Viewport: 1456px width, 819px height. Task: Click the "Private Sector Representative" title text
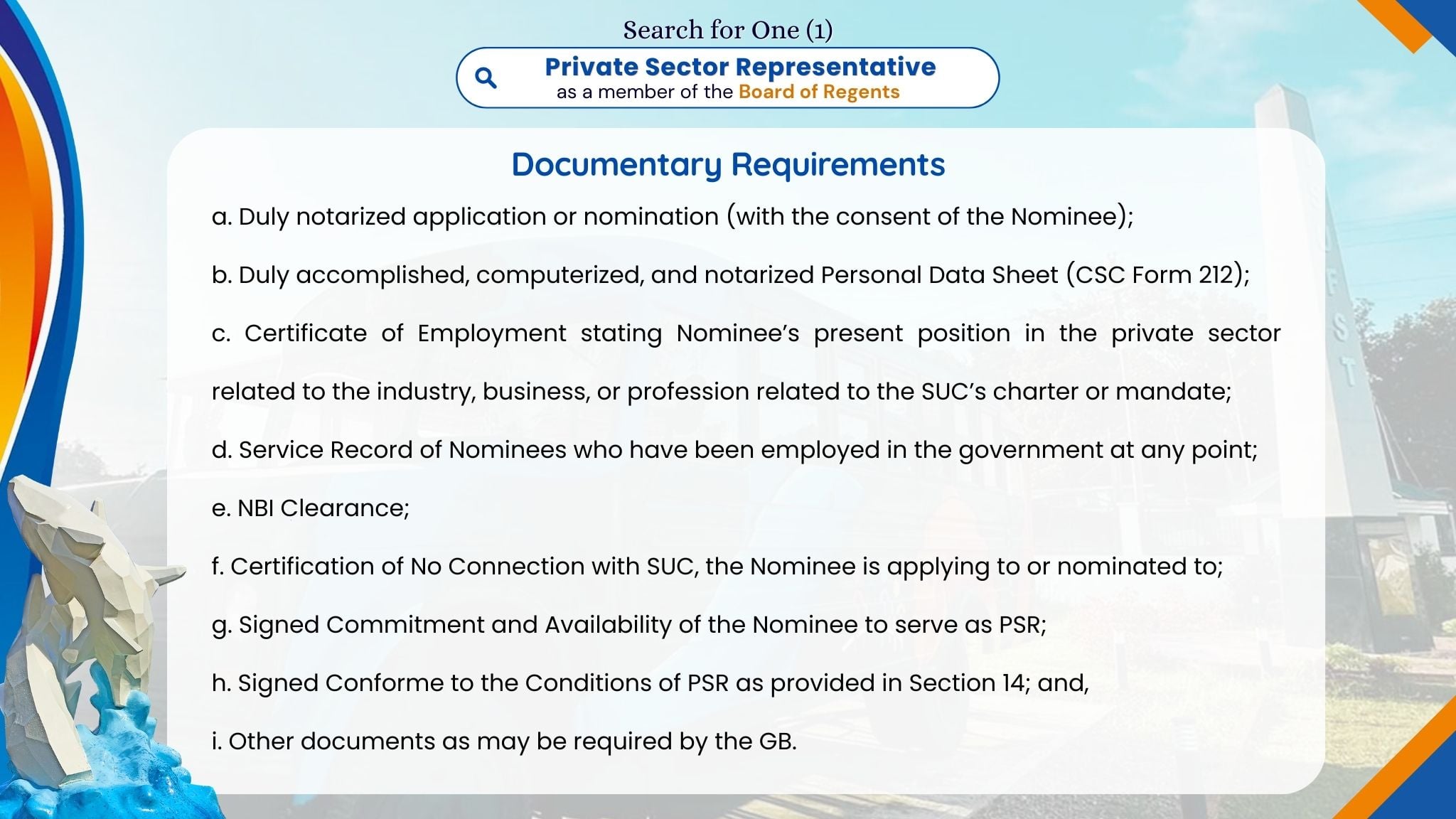(x=740, y=67)
